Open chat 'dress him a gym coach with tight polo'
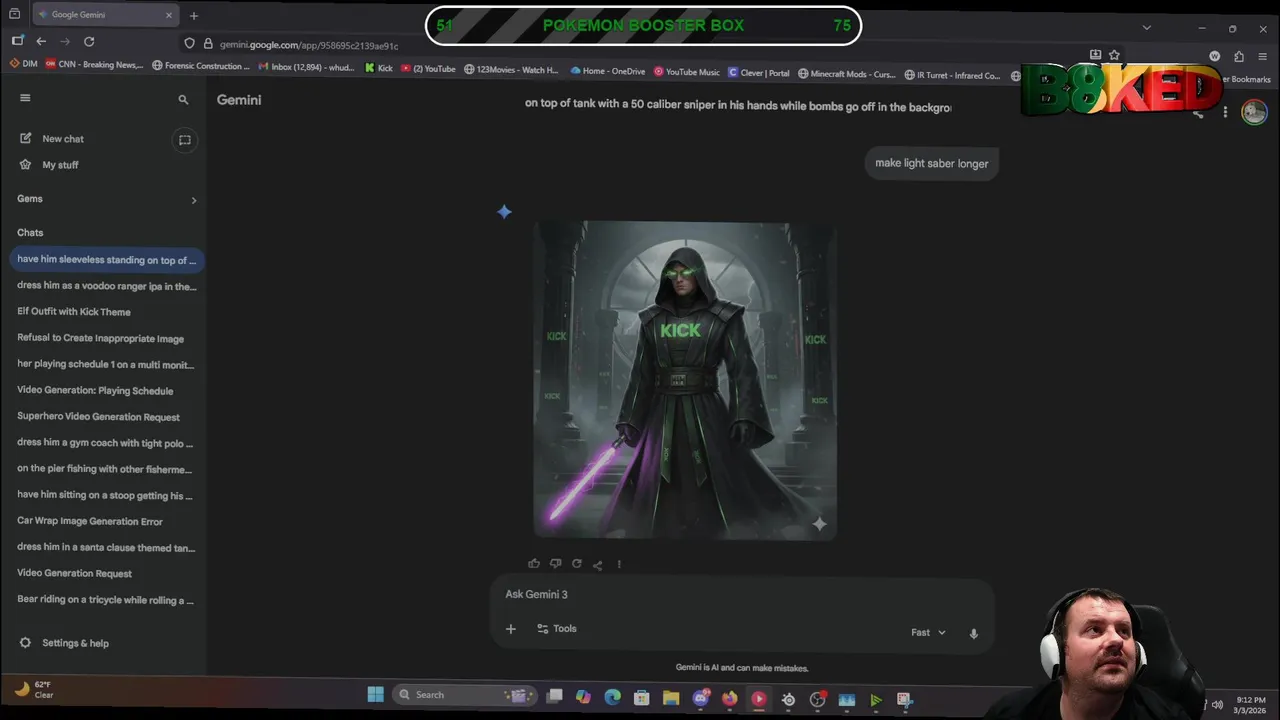Image resolution: width=1280 pixels, height=720 pixels. [x=107, y=443]
